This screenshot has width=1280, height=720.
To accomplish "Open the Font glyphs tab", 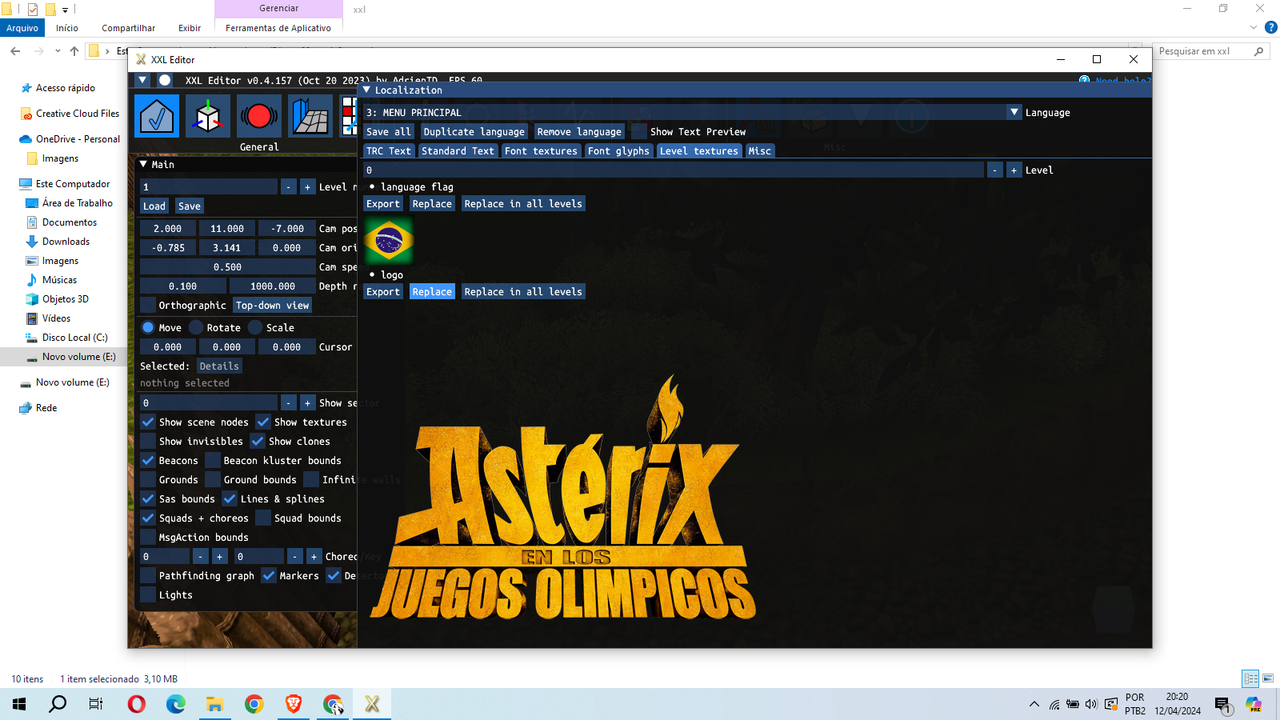I will [618, 151].
